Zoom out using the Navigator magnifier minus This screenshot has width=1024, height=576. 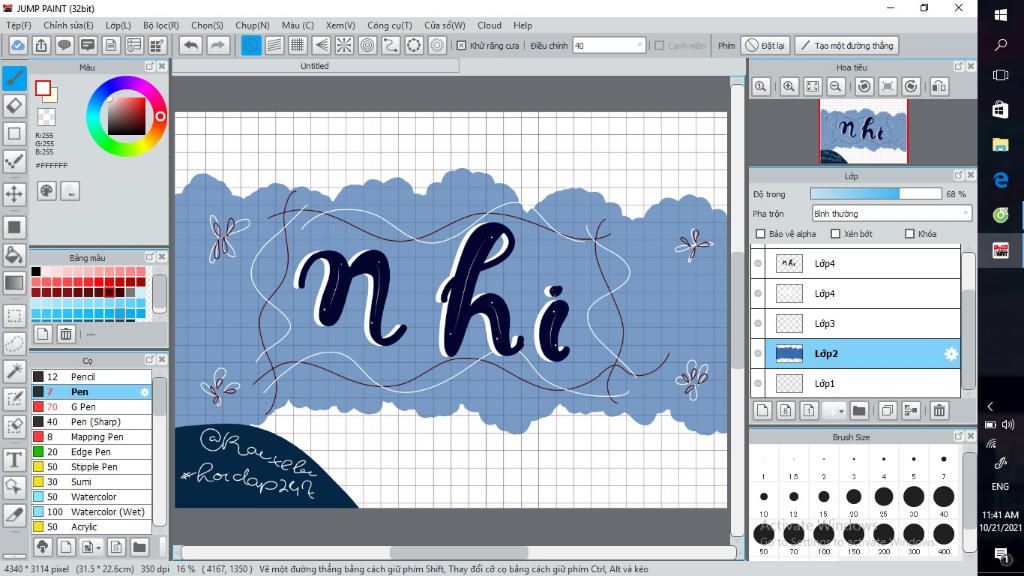click(x=836, y=86)
